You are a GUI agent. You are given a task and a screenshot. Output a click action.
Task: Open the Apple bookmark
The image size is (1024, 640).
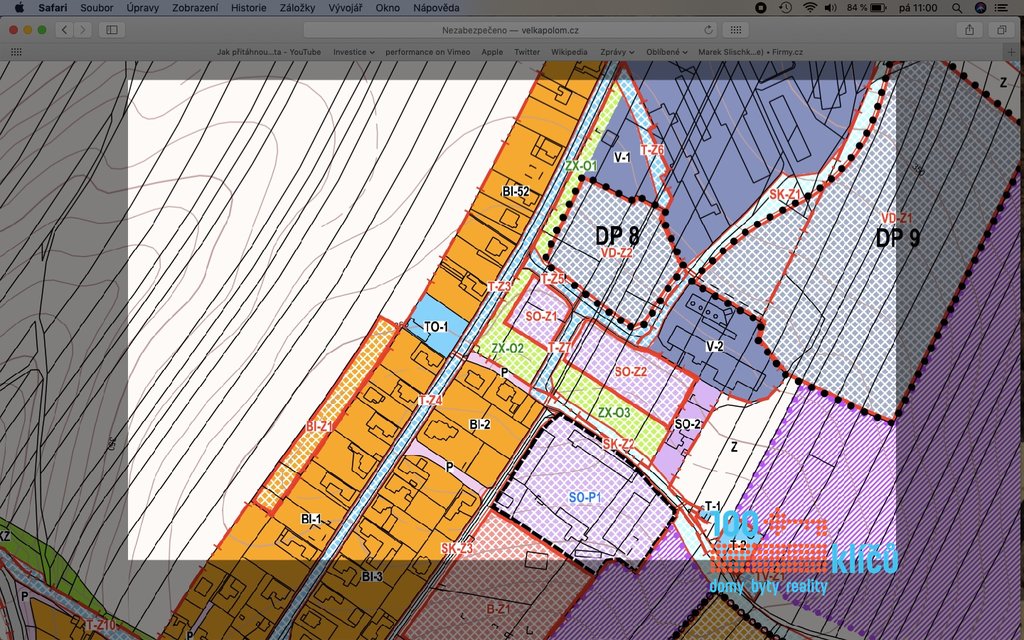[492, 52]
